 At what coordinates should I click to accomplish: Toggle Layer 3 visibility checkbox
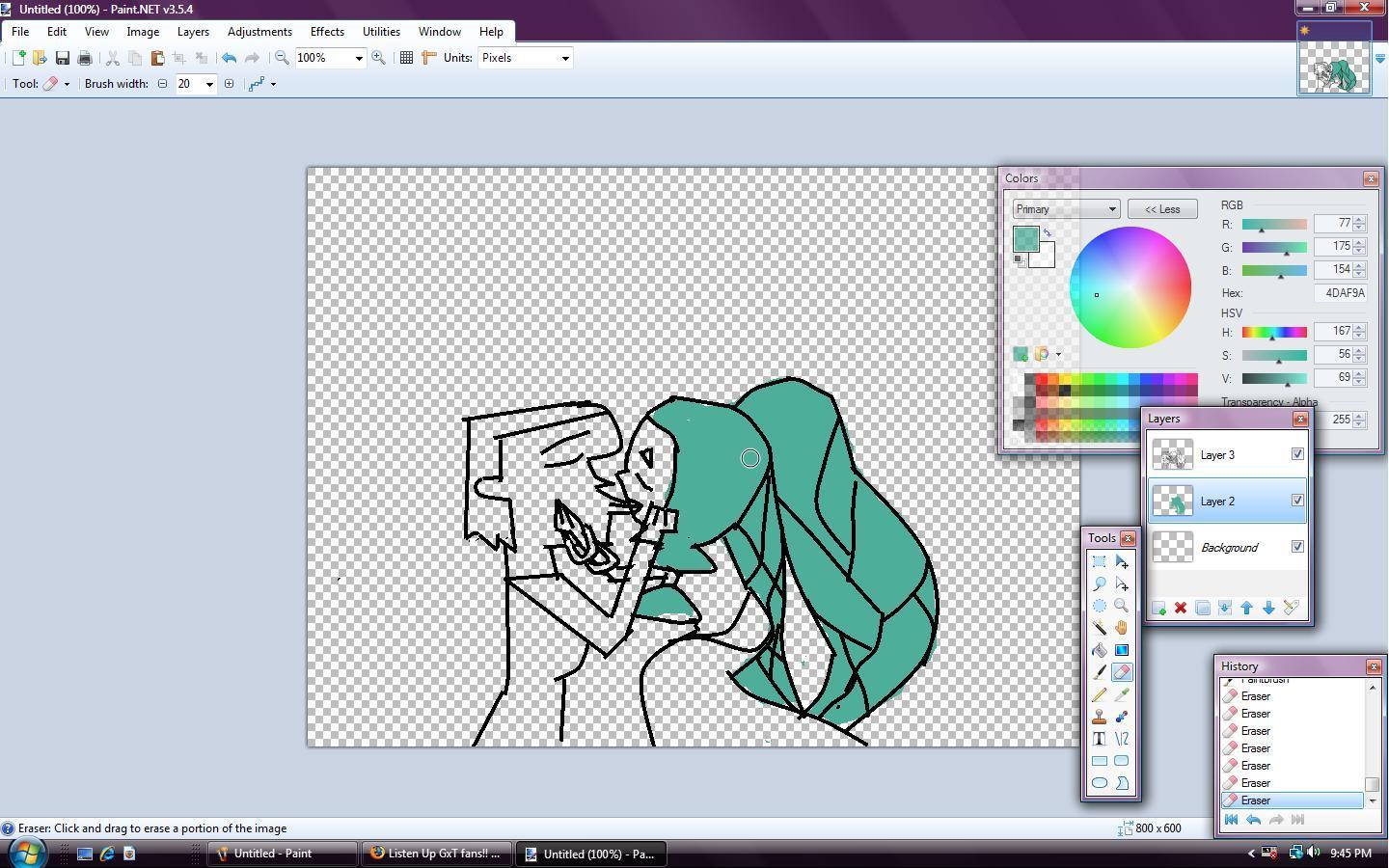pos(1297,454)
